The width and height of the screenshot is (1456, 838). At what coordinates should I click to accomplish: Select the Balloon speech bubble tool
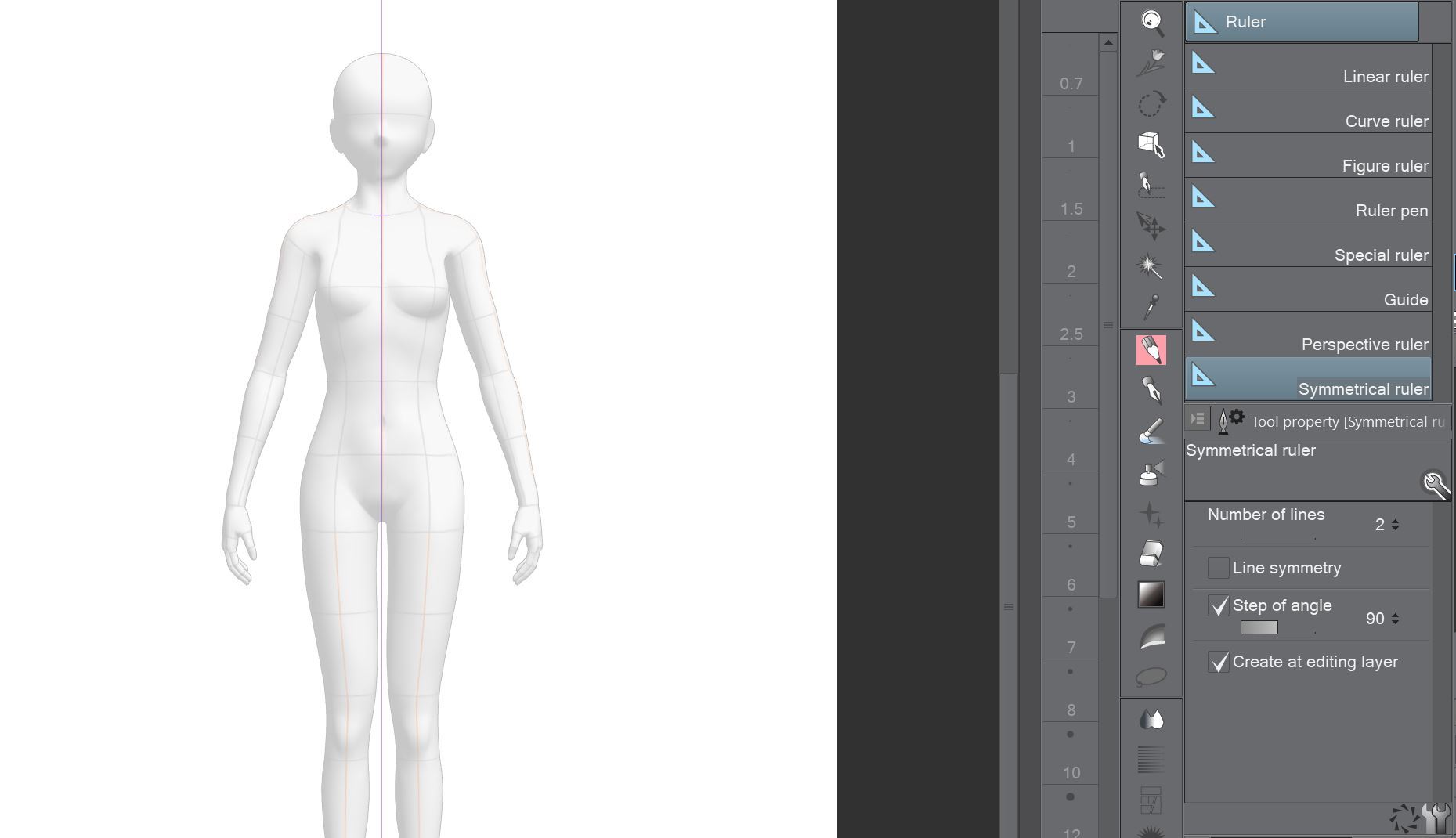click(1151, 677)
